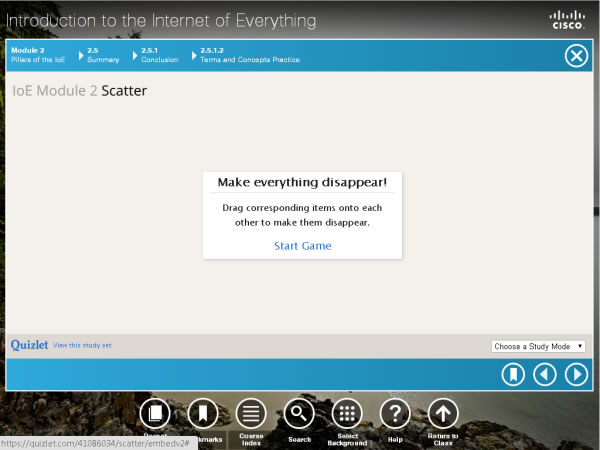Open the Help question mark icon

coord(395,413)
